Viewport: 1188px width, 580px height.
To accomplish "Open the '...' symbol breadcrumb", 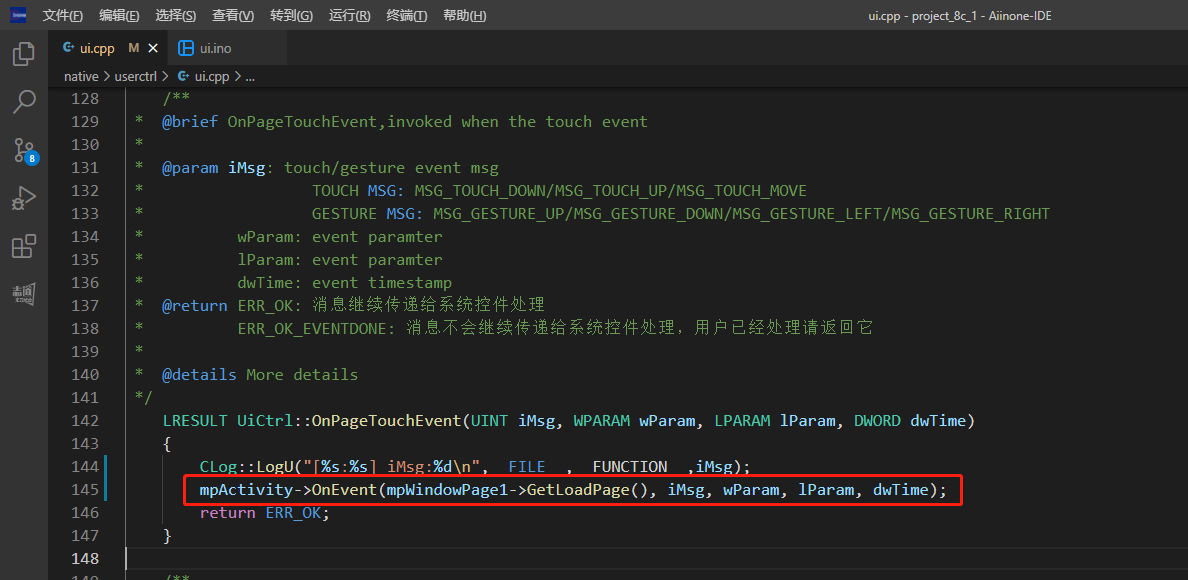I will click(x=250, y=76).
